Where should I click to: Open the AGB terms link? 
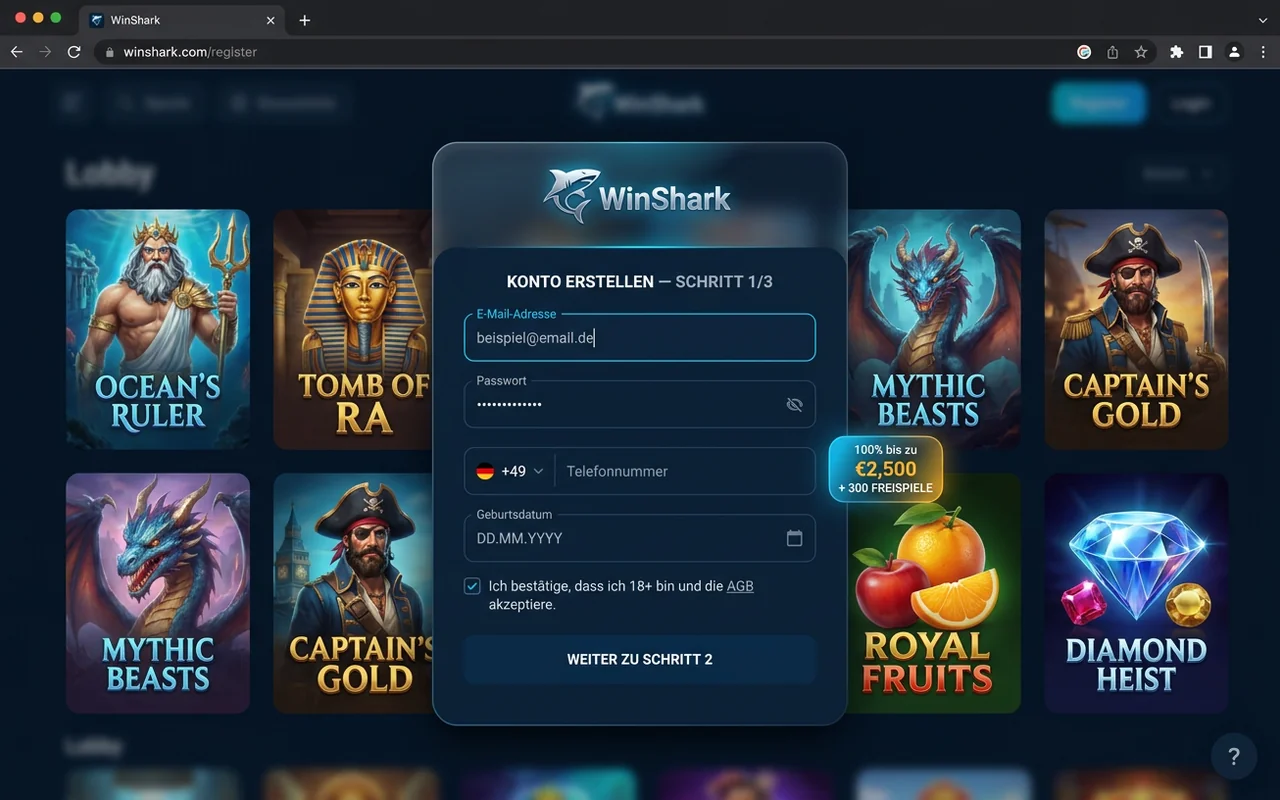click(740, 586)
